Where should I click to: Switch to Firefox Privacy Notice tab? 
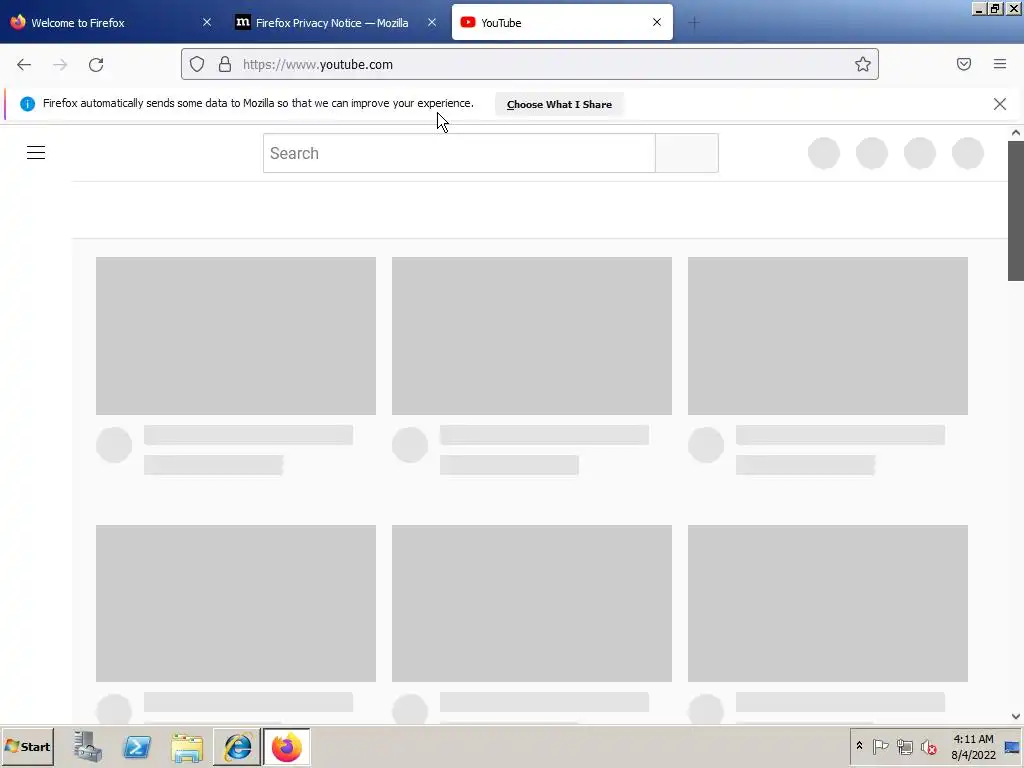[332, 23]
